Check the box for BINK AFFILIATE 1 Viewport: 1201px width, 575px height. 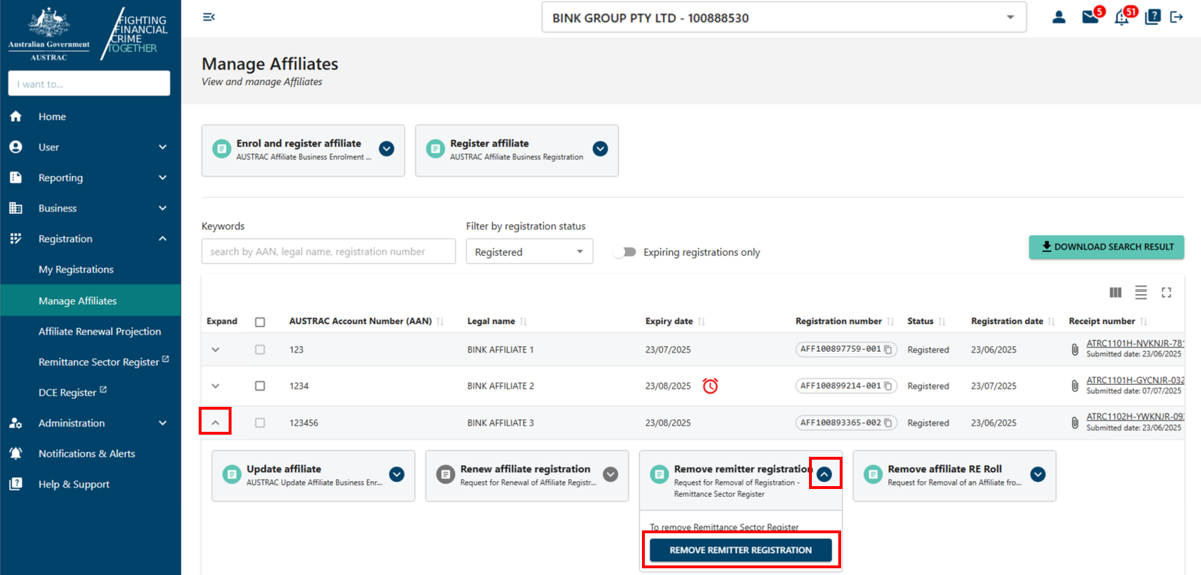click(x=260, y=350)
